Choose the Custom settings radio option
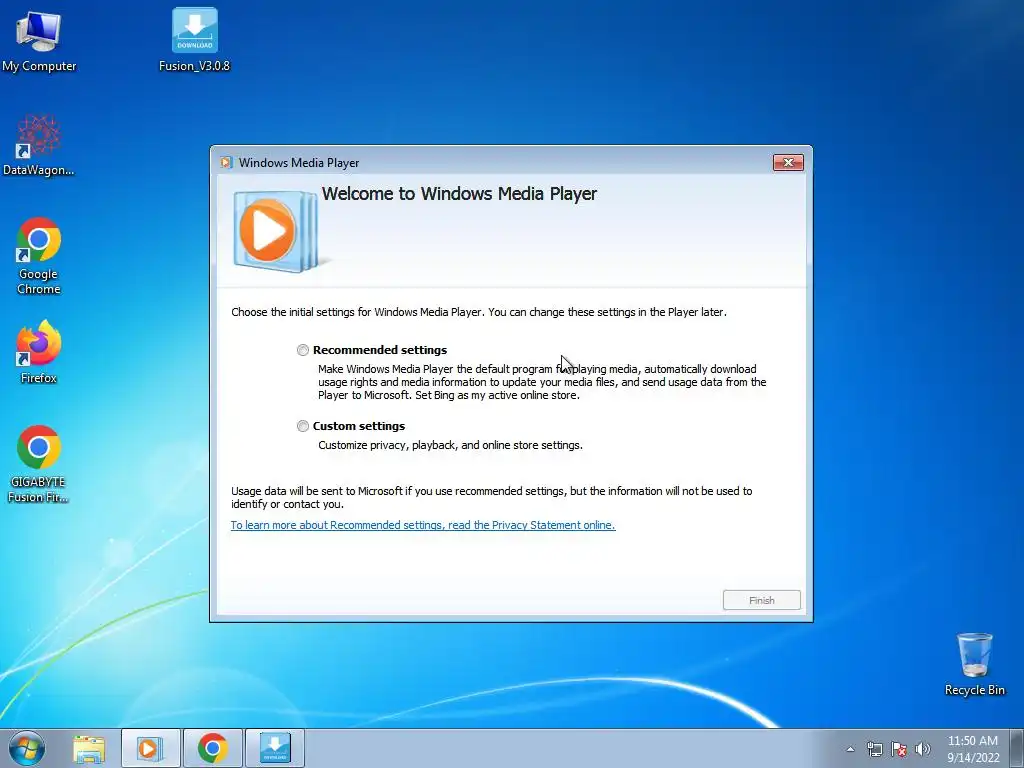Image resolution: width=1024 pixels, height=768 pixels. click(x=302, y=426)
